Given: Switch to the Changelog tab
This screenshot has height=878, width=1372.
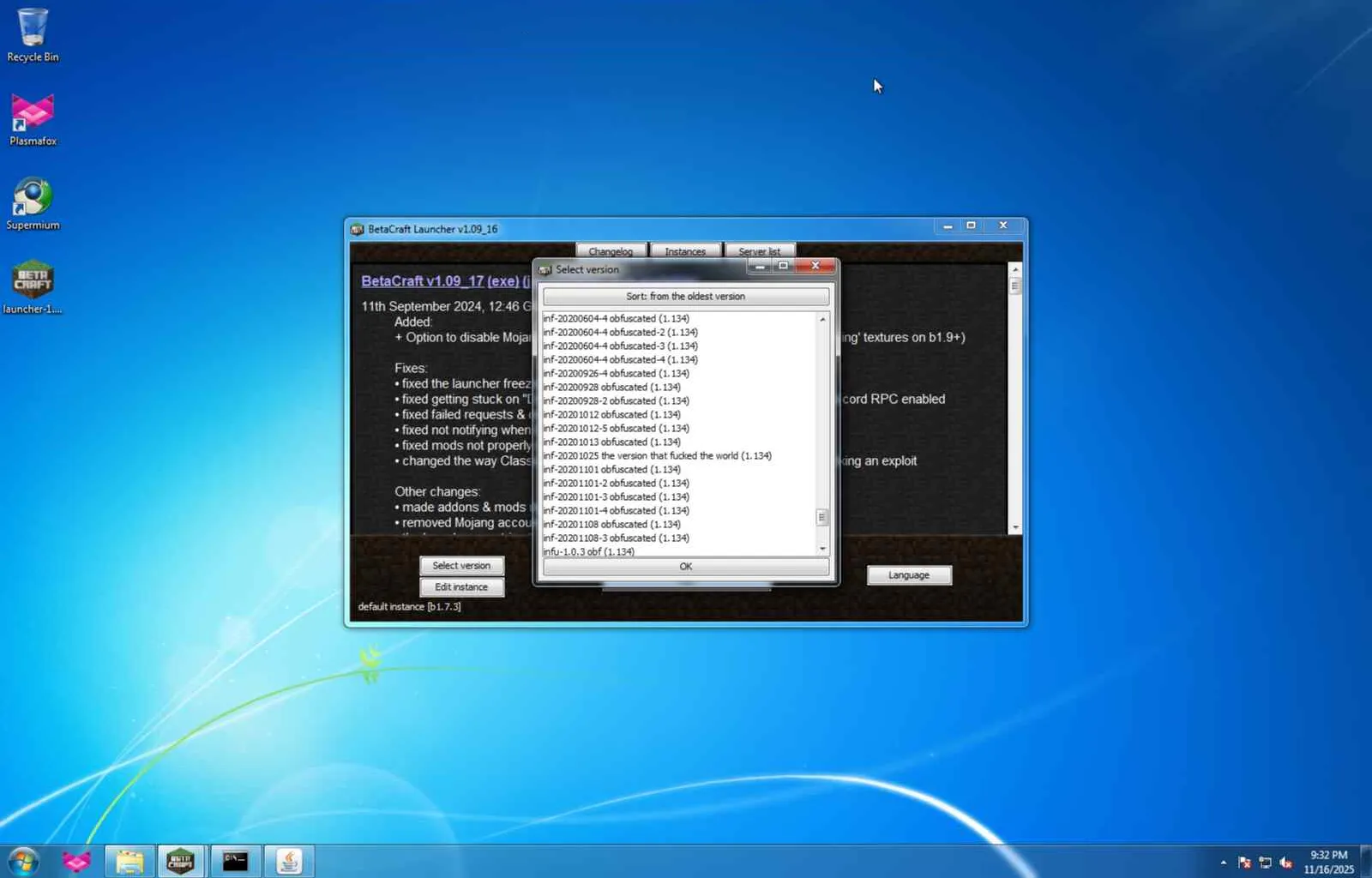Looking at the screenshot, I should pyautogui.click(x=611, y=251).
